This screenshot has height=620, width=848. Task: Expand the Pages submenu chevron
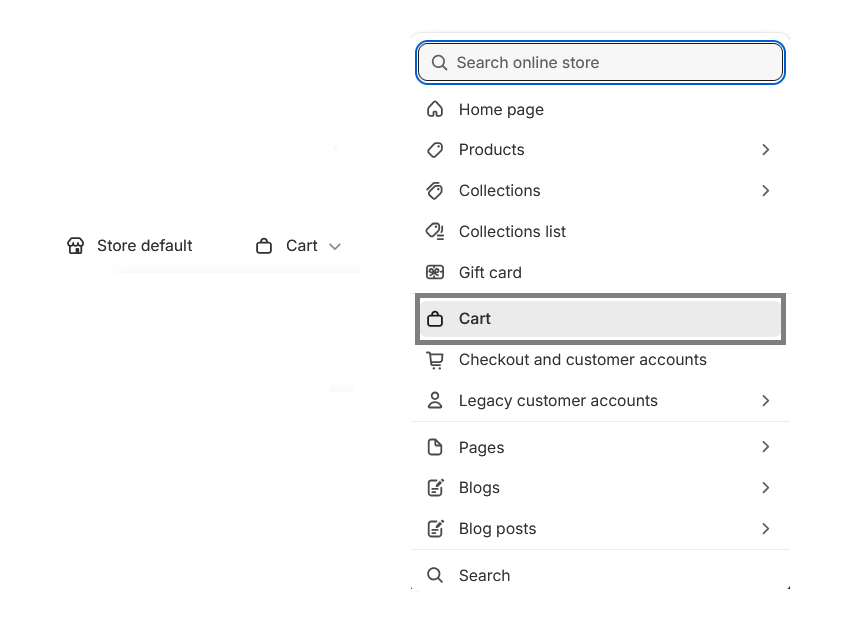click(765, 447)
